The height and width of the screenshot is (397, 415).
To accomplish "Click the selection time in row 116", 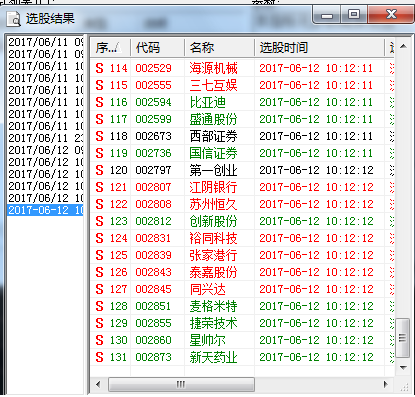I will pyautogui.click(x=316, y=102).
